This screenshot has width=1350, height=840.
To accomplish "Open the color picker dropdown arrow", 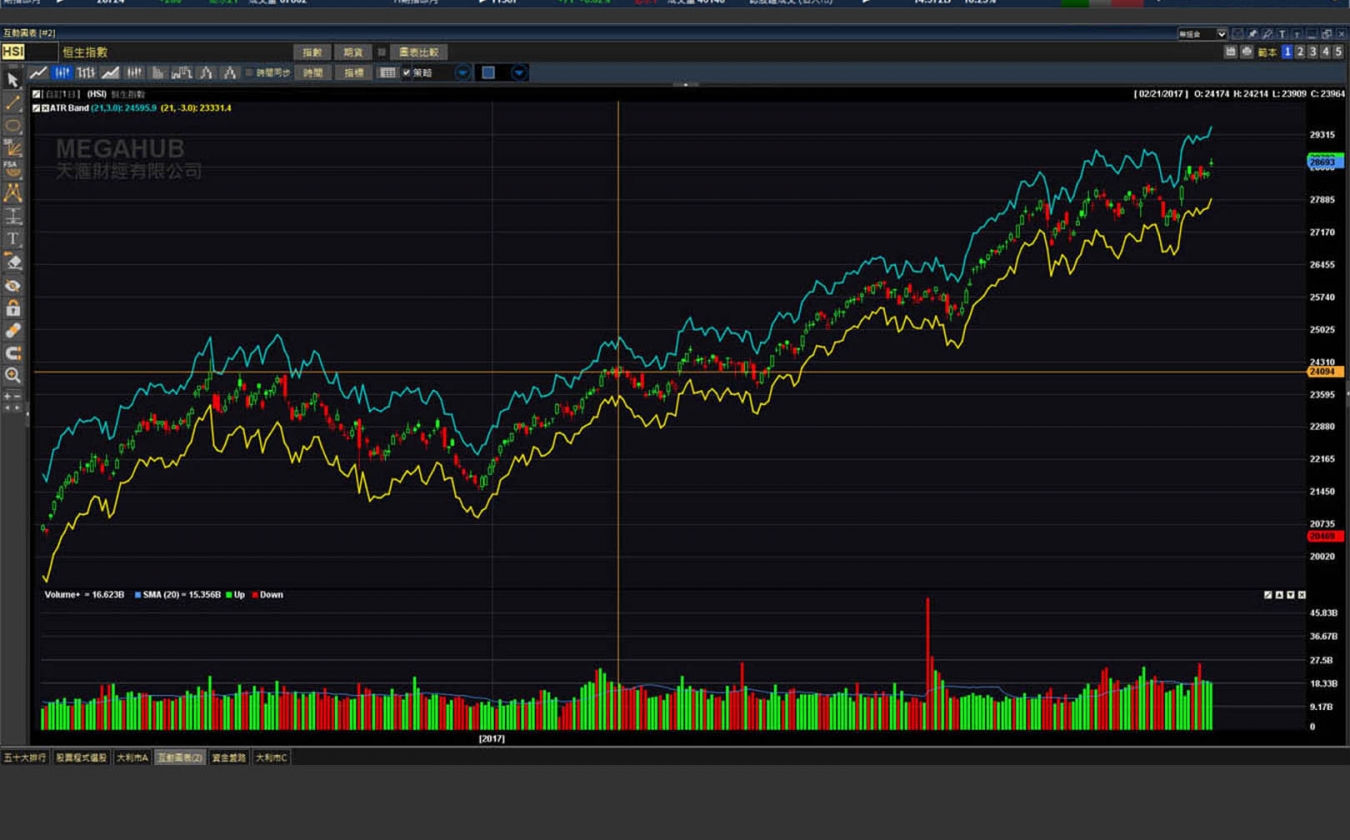I will tap(518, 73).
